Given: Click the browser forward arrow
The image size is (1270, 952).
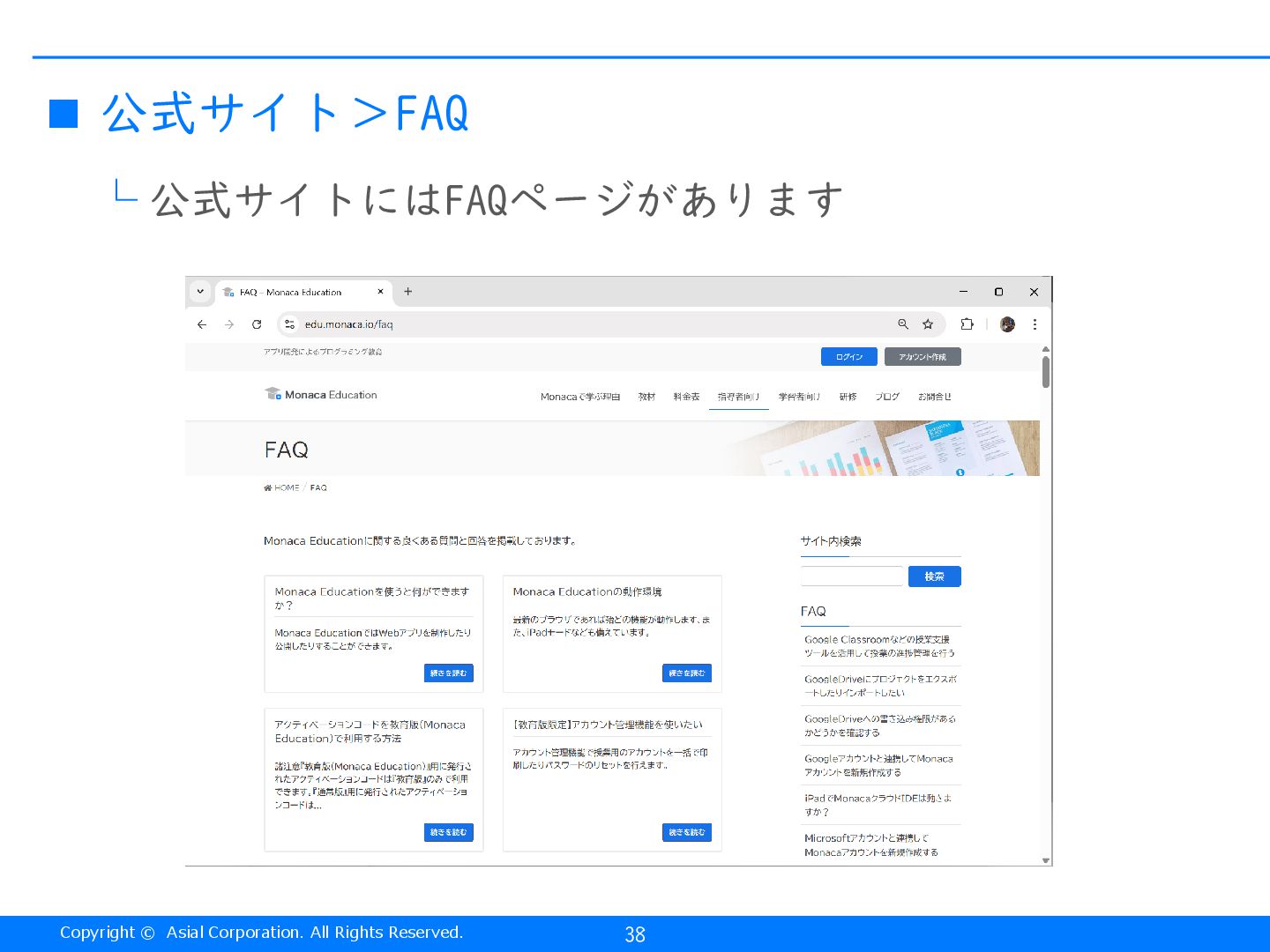Looking at the screenshot, I should click(229, 324).
